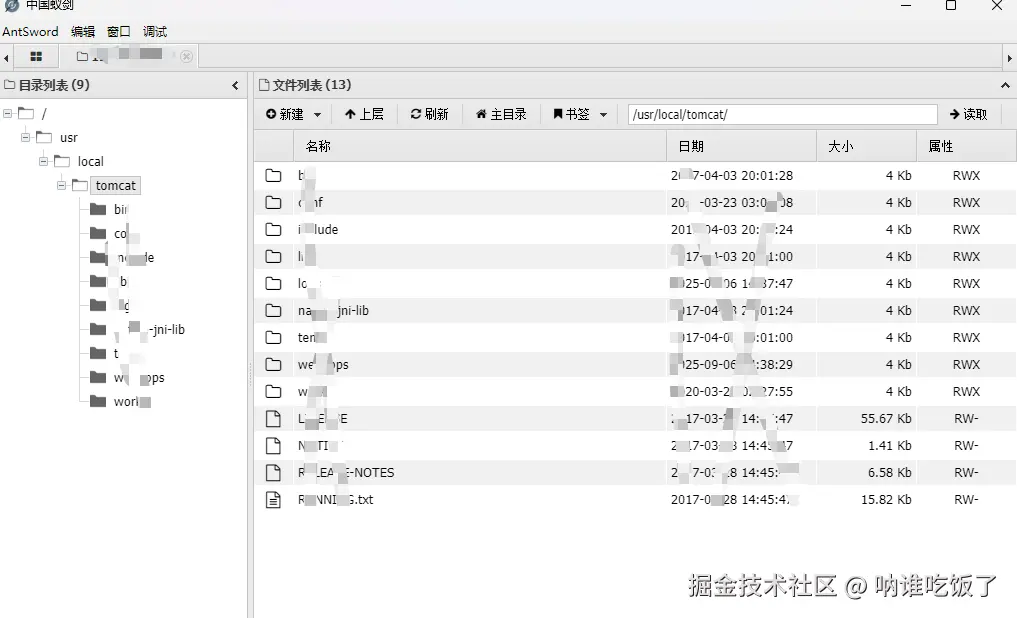Sort by the 属性 column header
This screenshot has height=618, width=1017.
(966, 146)
